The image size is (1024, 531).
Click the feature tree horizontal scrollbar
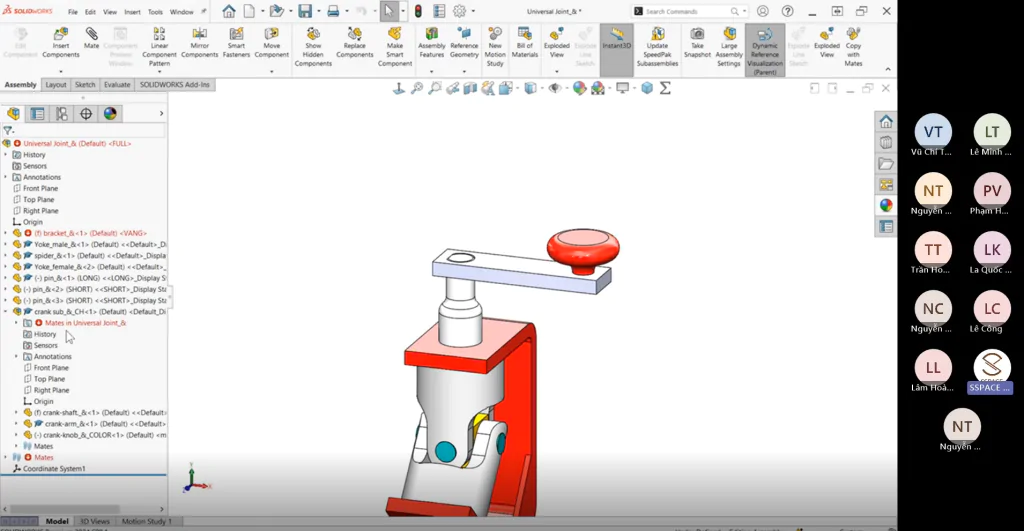tap(64, 509)
